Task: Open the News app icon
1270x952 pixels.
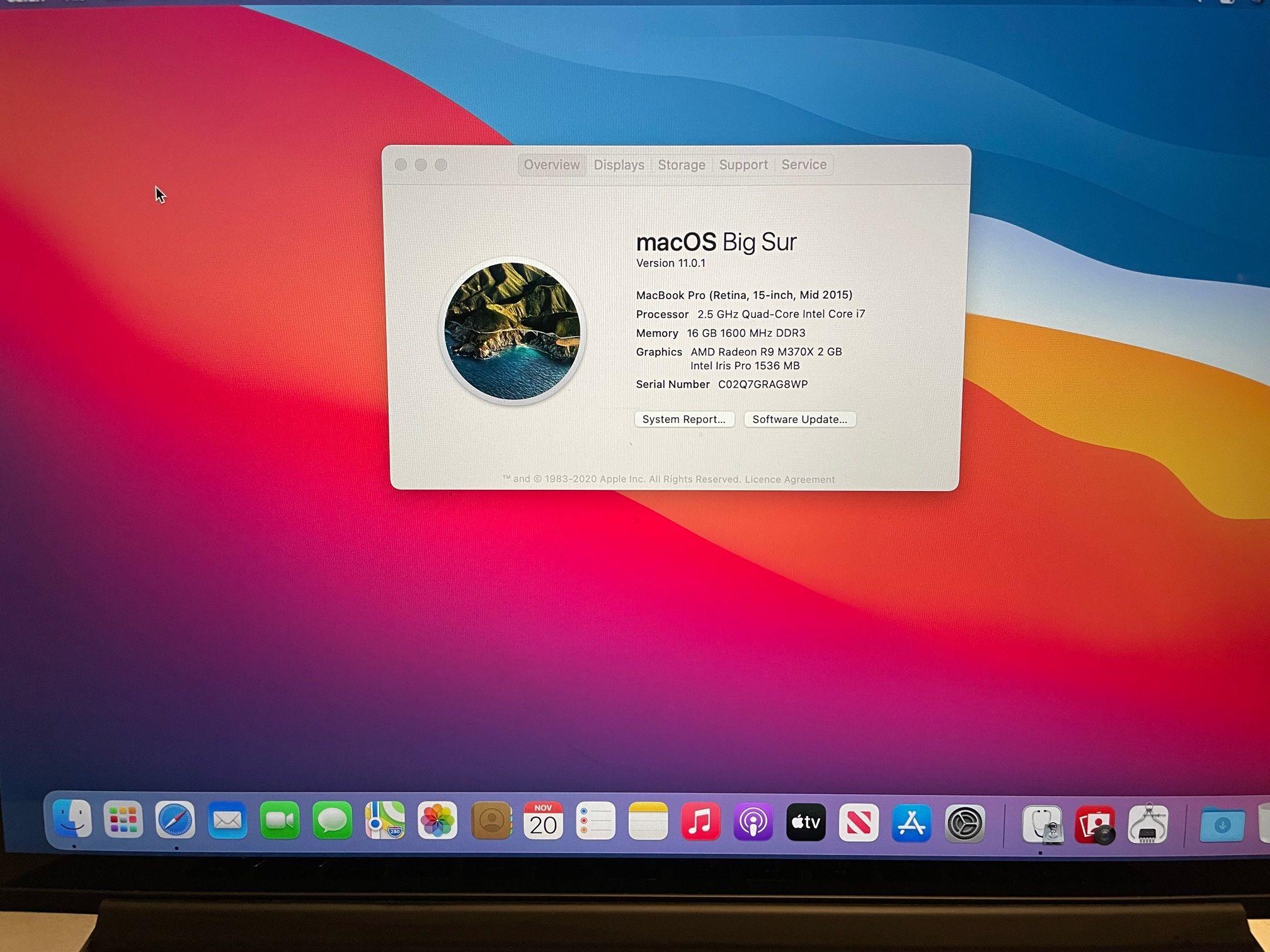Action: (859, 822)
